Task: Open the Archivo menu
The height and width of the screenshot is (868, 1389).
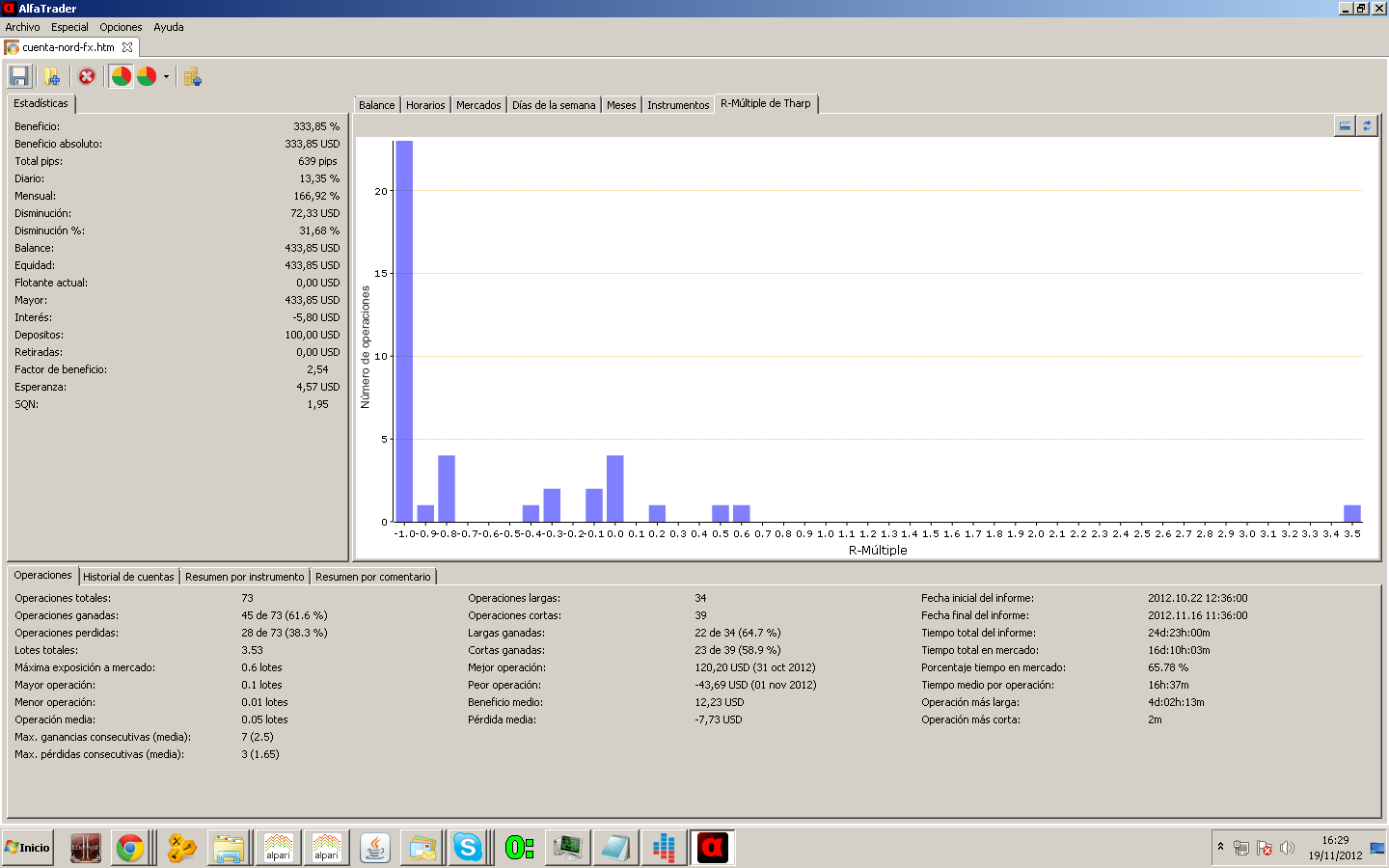Action: coord(22,27)
